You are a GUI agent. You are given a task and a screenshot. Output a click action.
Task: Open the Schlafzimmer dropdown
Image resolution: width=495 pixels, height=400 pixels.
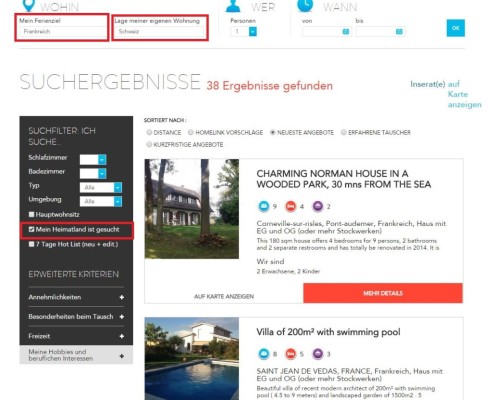pyautogui.click(x=93, y=159)
